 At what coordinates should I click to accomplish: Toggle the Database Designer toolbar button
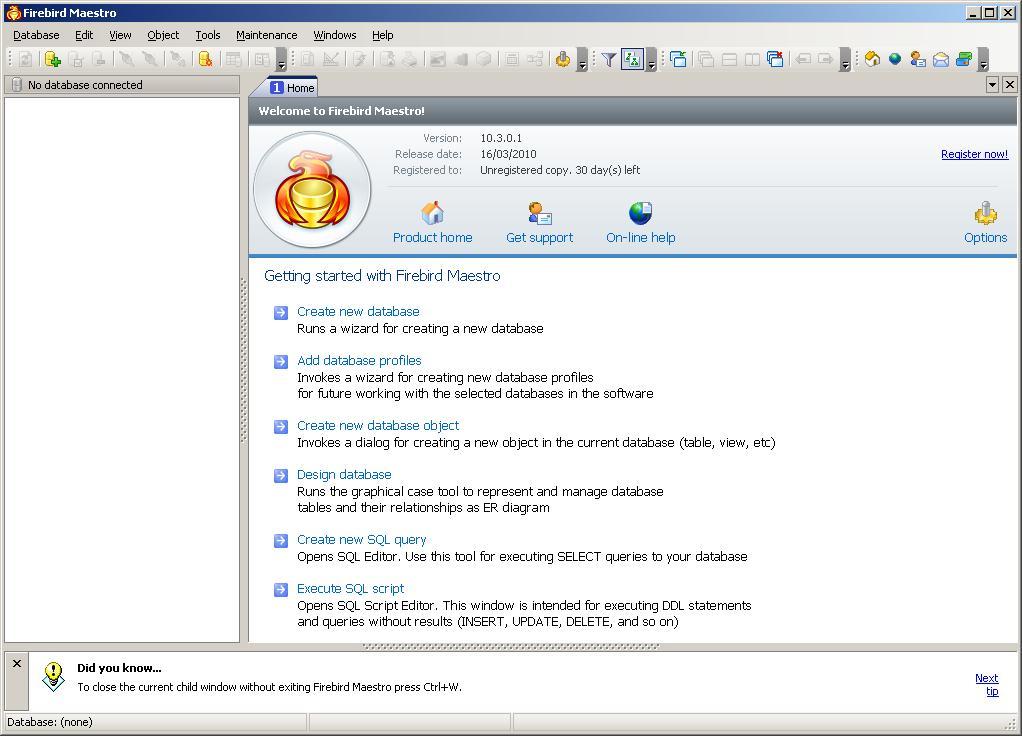(x=630, y=58)
